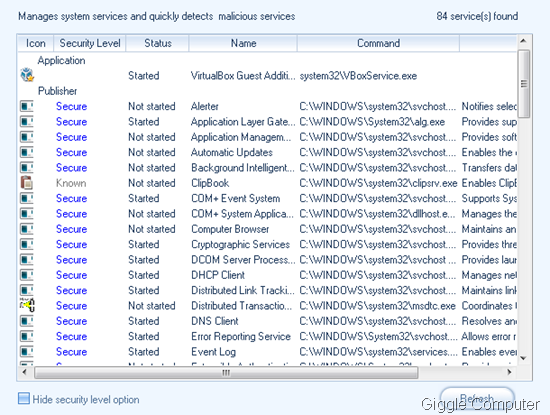The width and height of the screenshot is (550, 415).
Task: Select the DHCP Client service name
Action: [218, 275]
